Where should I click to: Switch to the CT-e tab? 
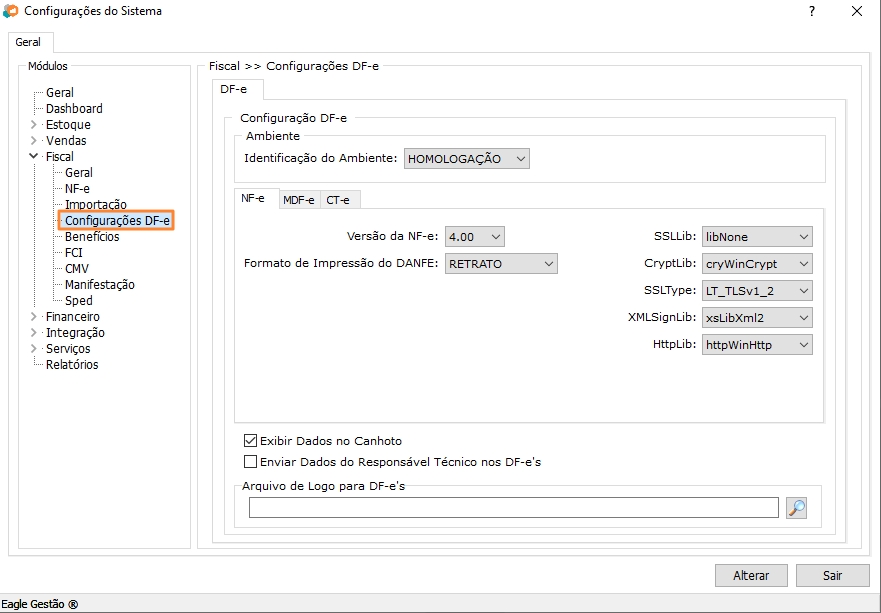click(x=339, y=200)
